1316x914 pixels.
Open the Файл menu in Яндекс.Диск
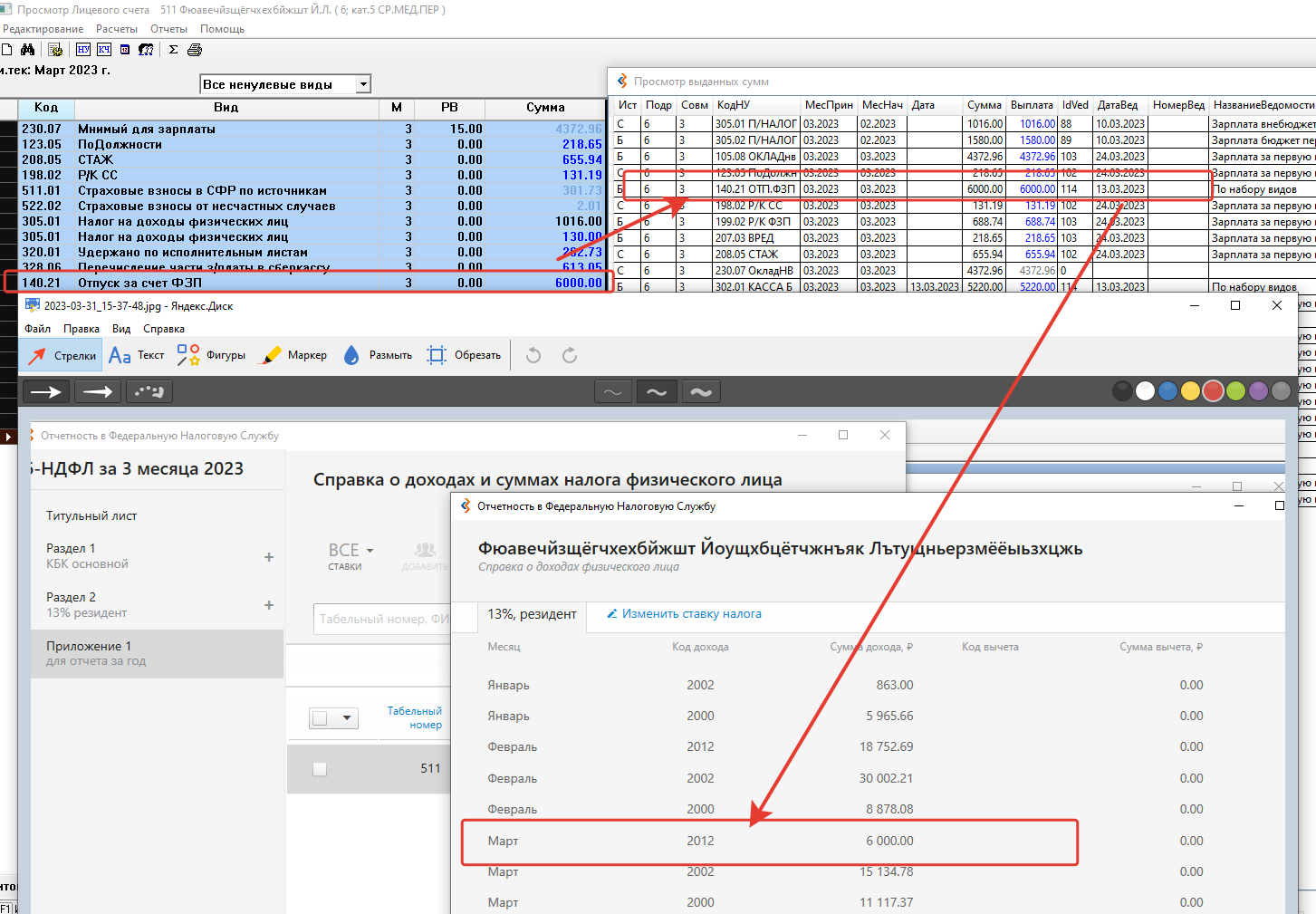point(37,329)
